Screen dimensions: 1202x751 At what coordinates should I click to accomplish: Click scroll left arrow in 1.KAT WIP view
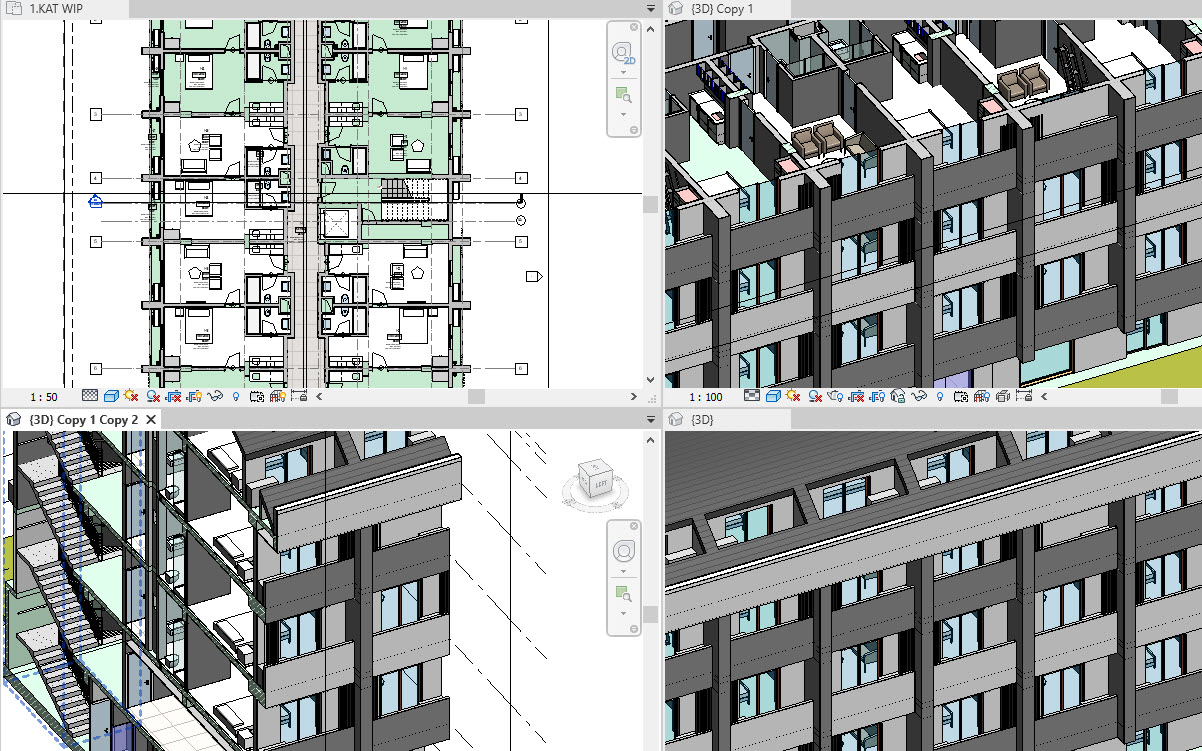point(319,396)
